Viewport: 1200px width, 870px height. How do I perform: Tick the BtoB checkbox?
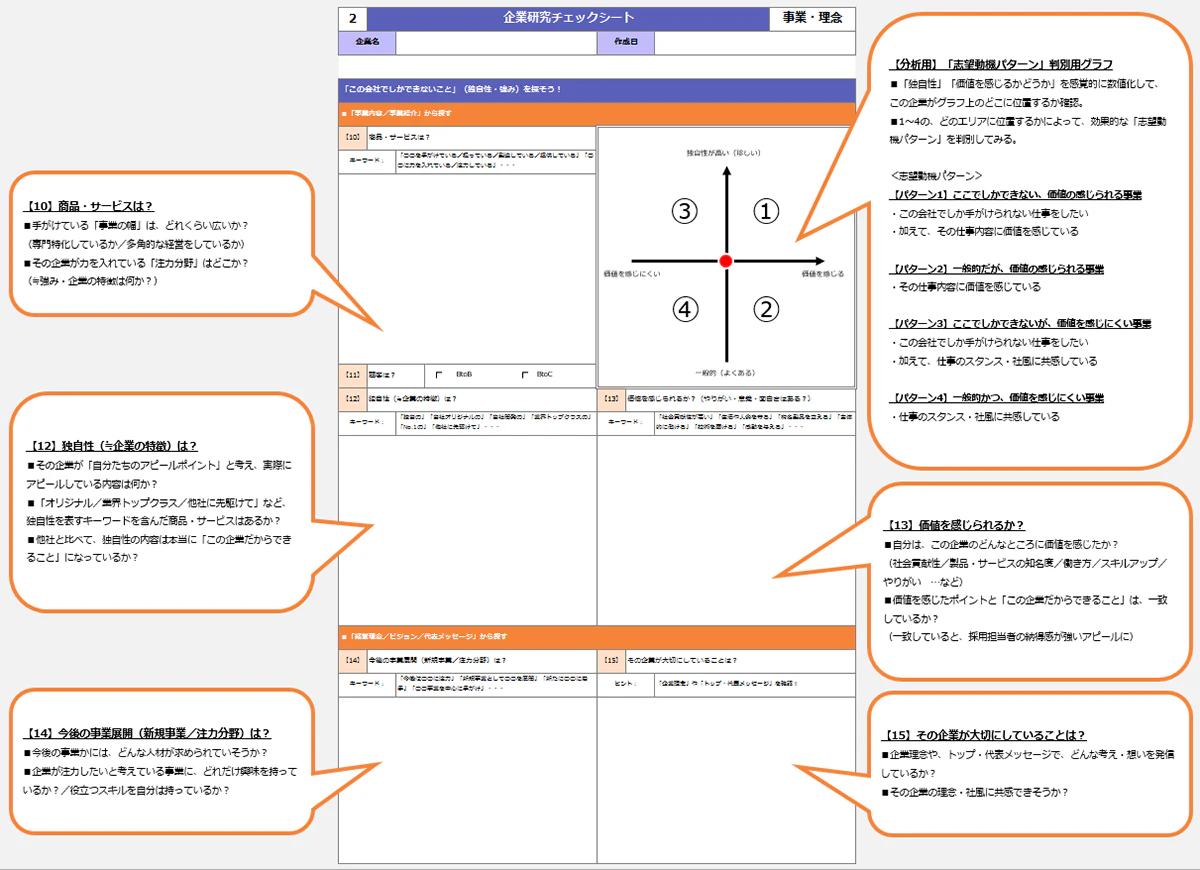tap(439, 375)
